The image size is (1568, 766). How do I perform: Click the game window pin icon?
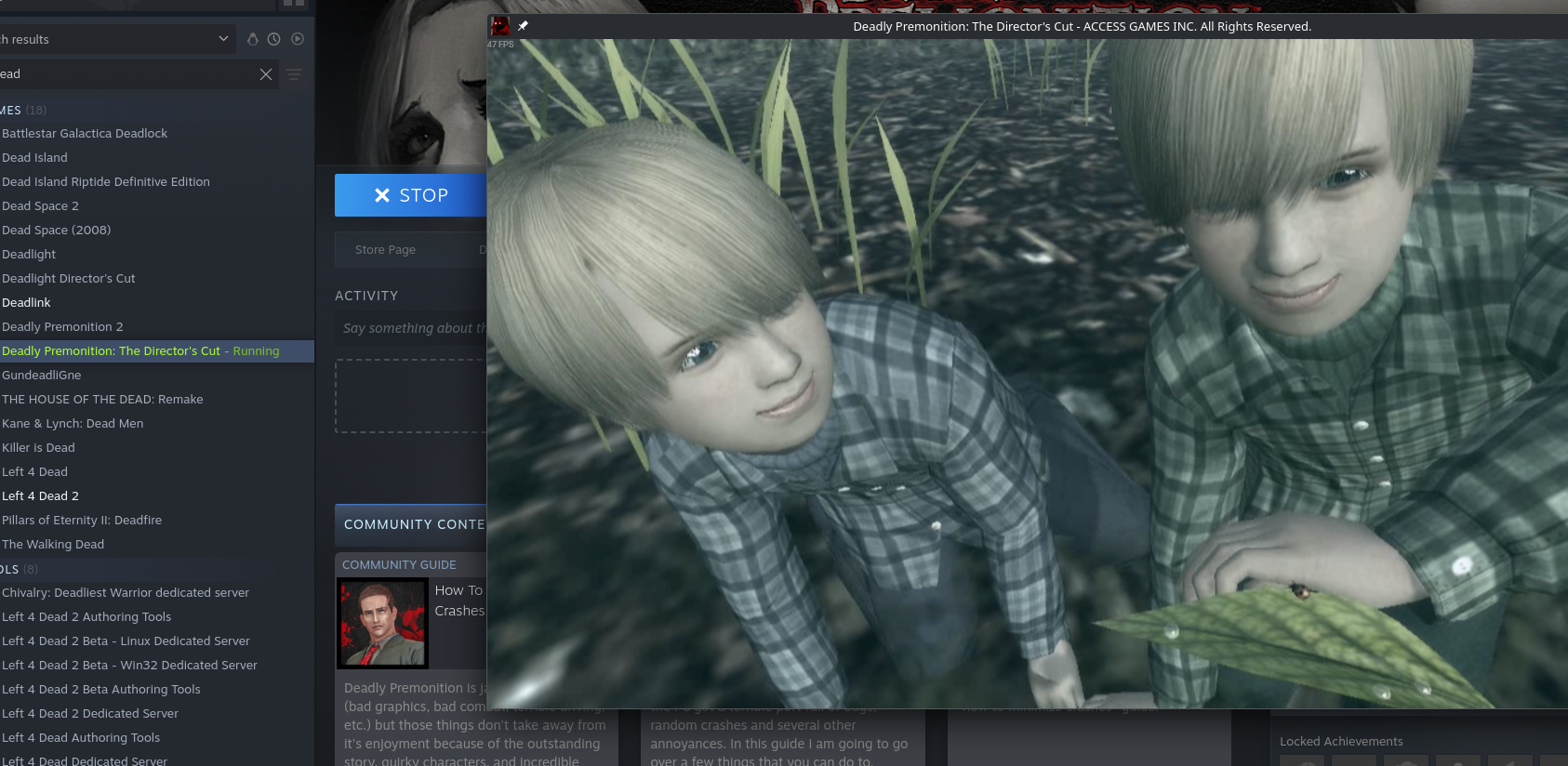(x=523, y=26)
